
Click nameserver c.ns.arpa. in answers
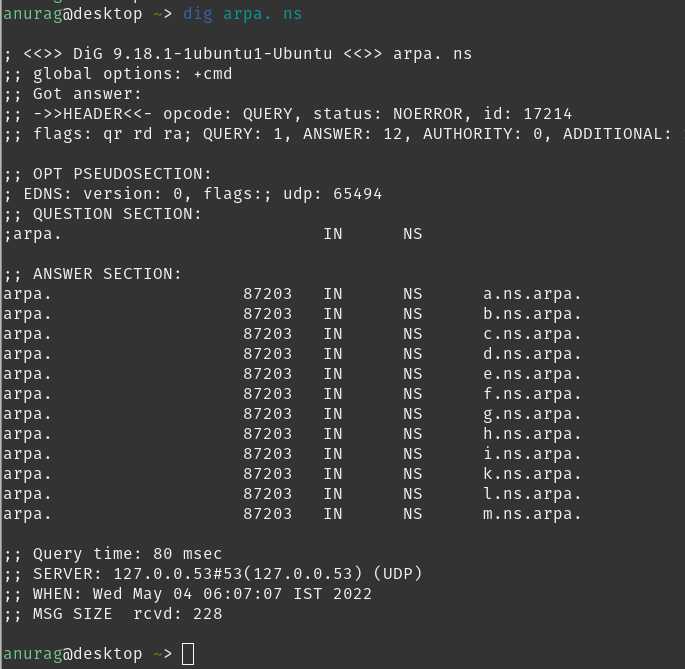click(532, 334)
